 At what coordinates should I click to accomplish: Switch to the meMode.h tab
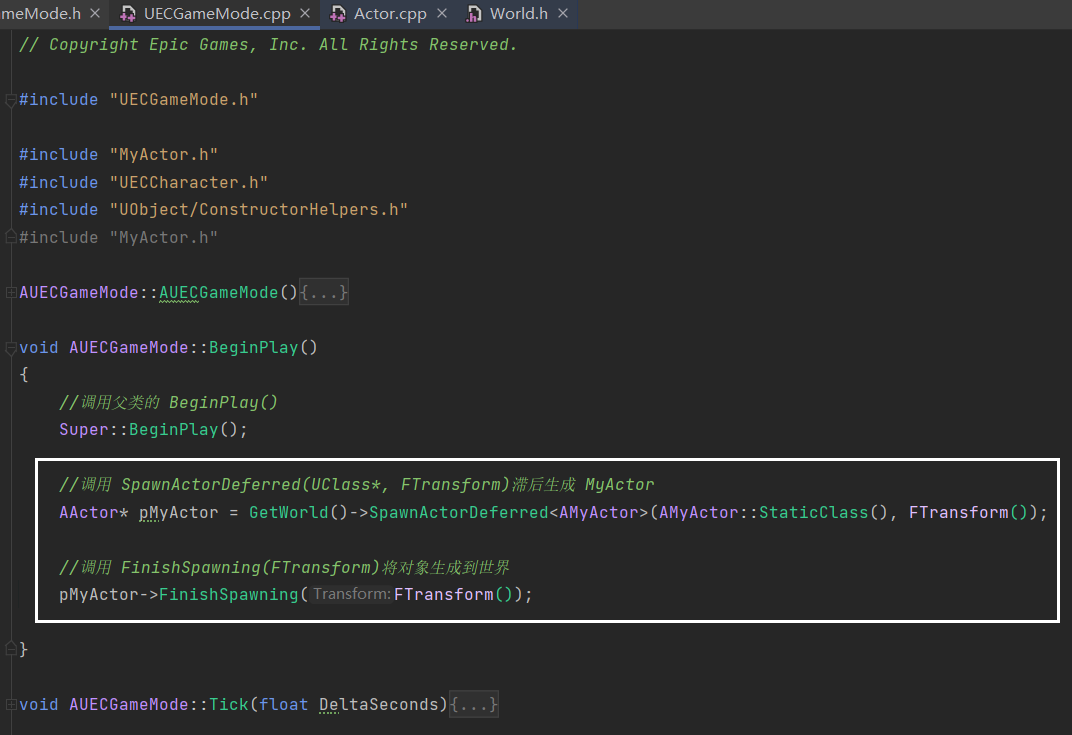click(x=41, y=14)
